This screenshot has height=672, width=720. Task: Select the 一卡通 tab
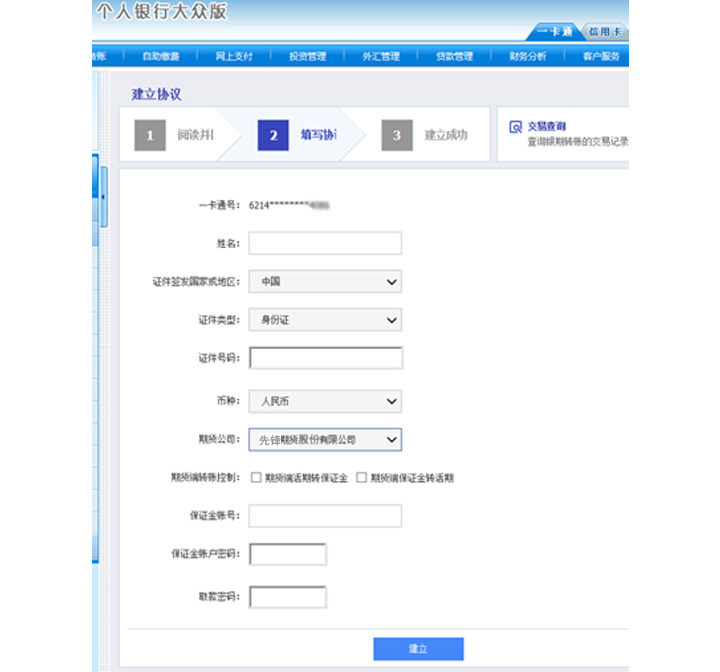pyautogui.click(x=553, y=31)
